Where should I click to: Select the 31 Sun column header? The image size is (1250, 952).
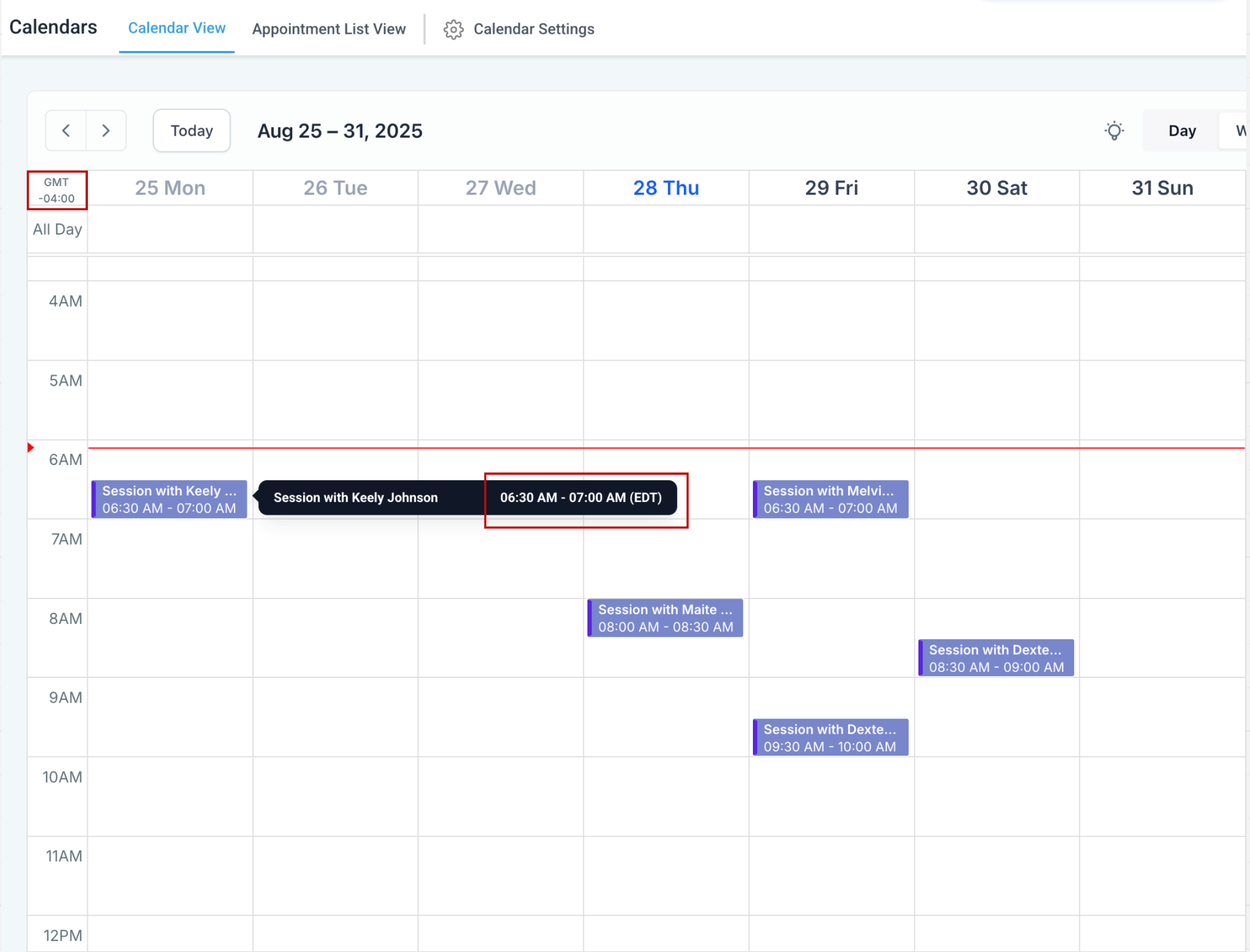pyautogui.click(x=1162, y=188)
